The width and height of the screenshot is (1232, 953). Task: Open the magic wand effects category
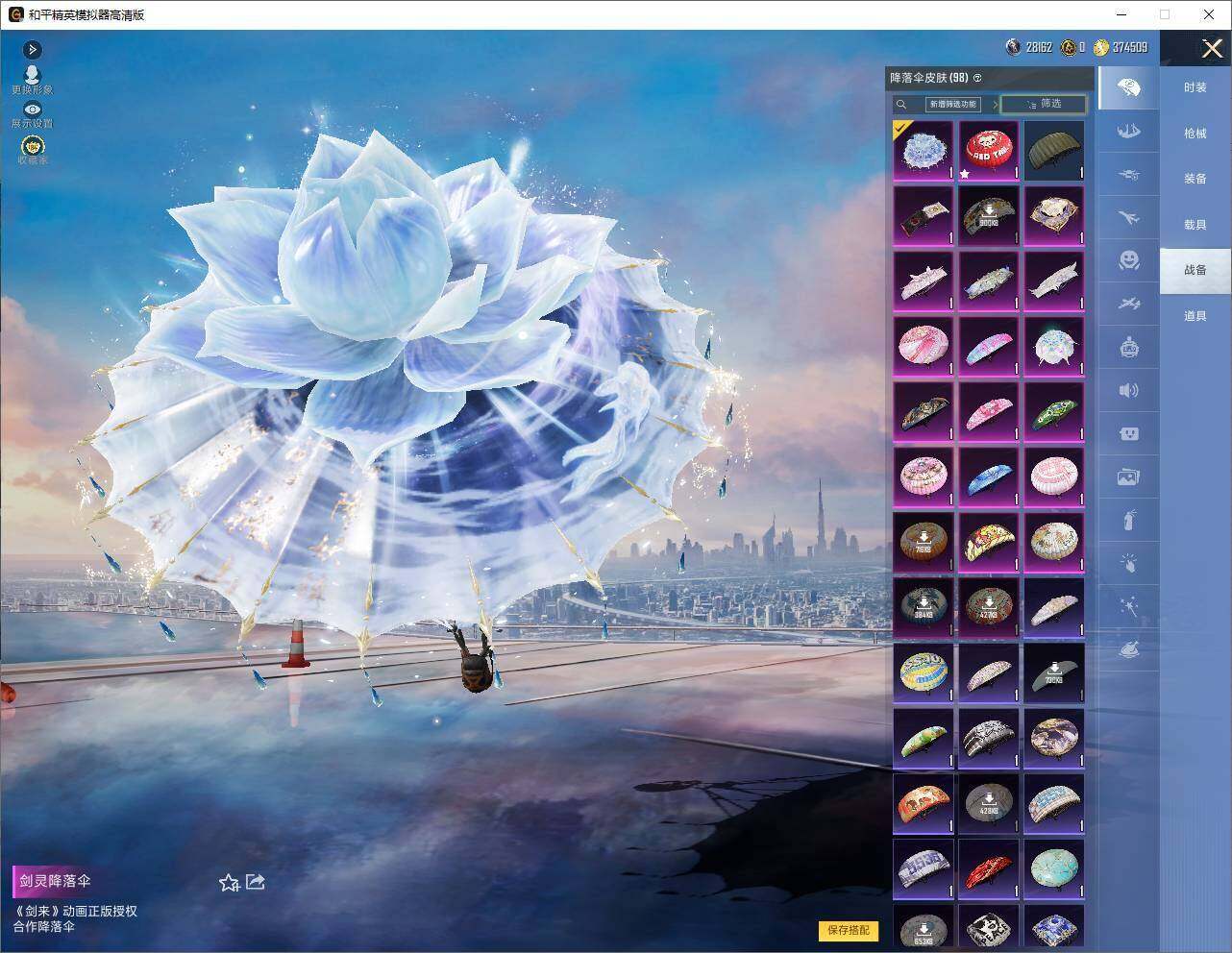[1129, 606]
